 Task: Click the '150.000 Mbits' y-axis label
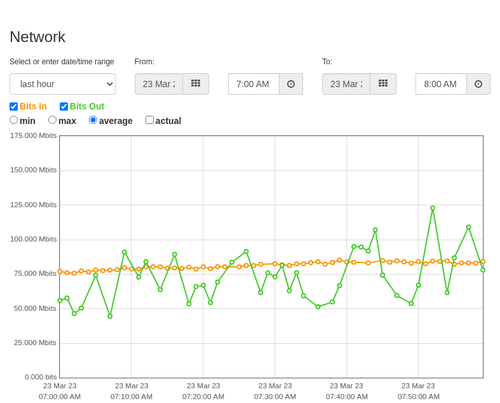[33, 170]
